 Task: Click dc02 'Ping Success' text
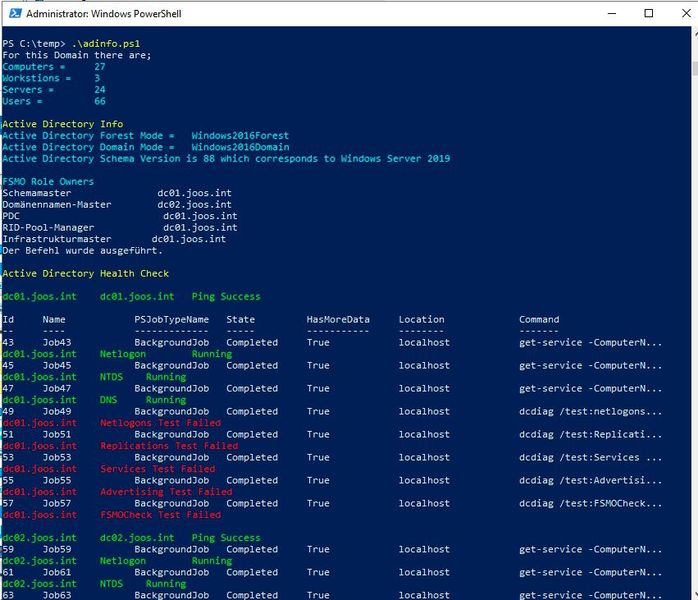[x=226, y=538]
